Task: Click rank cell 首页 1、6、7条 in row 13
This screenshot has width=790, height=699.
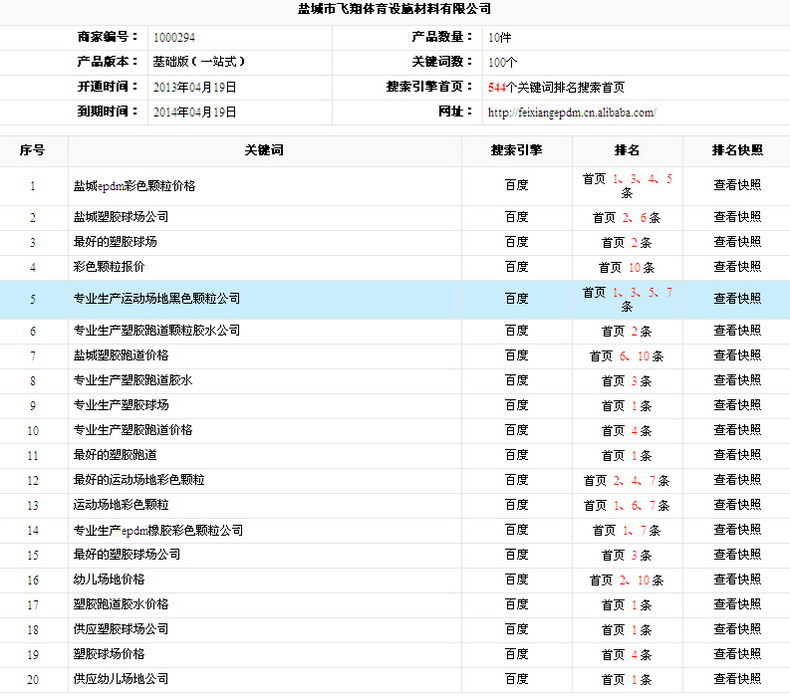Action: pos(627,505)
